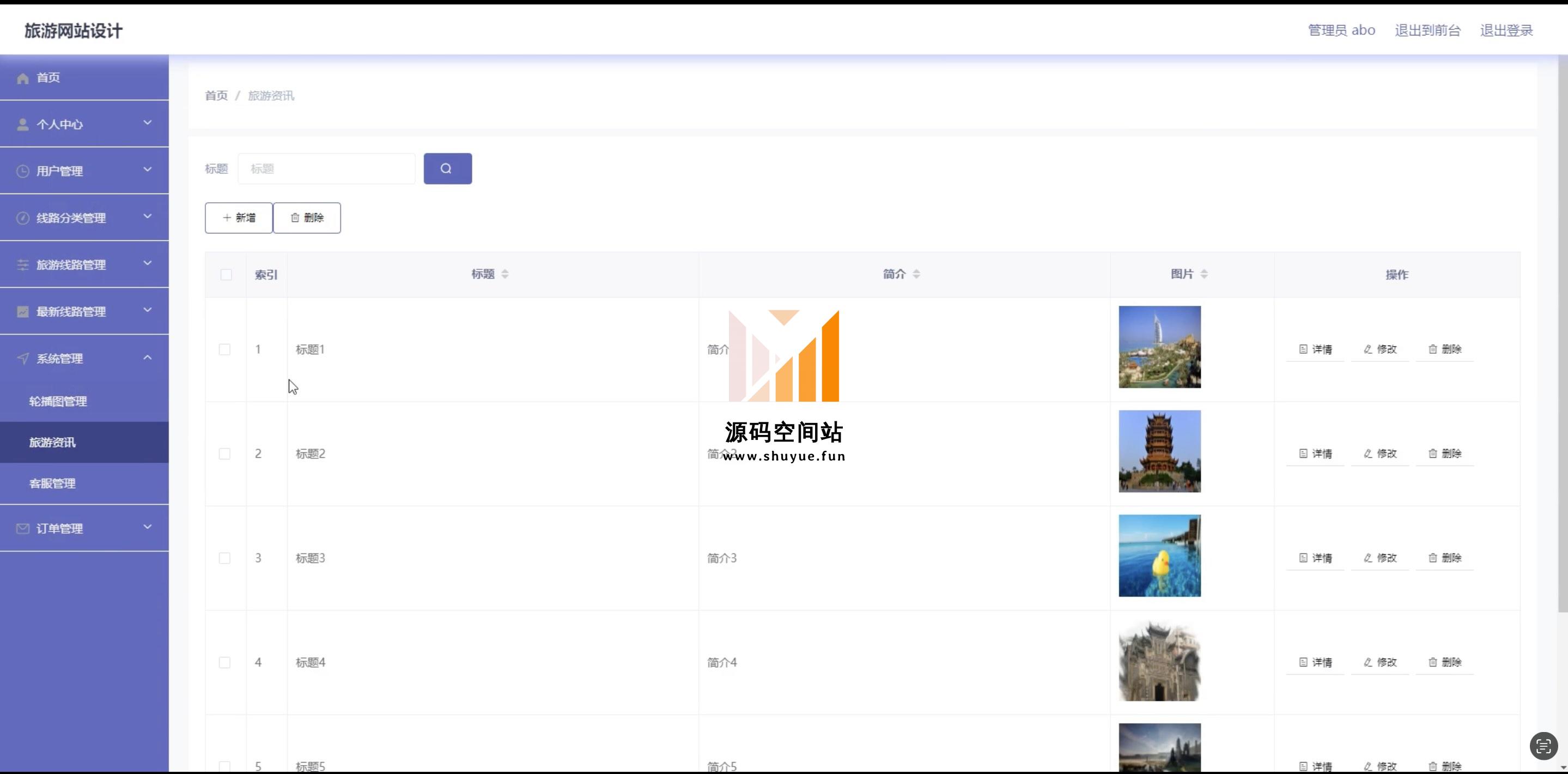Collapse the 系统管理 chevron
The width and height of the screenshot is (1568, 774).
coord(147,358)
